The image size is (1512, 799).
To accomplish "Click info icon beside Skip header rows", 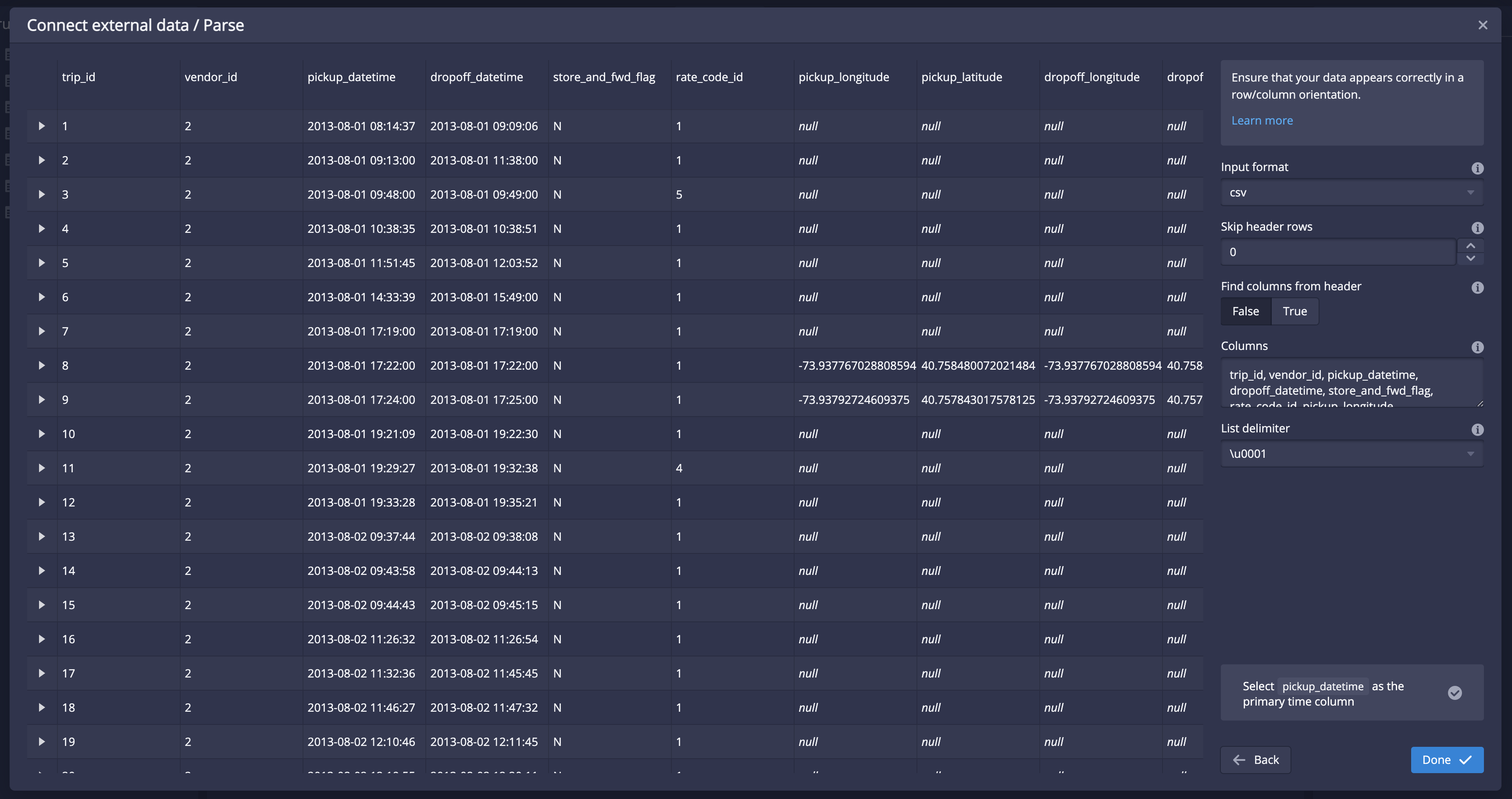I will pos(1477,228).
